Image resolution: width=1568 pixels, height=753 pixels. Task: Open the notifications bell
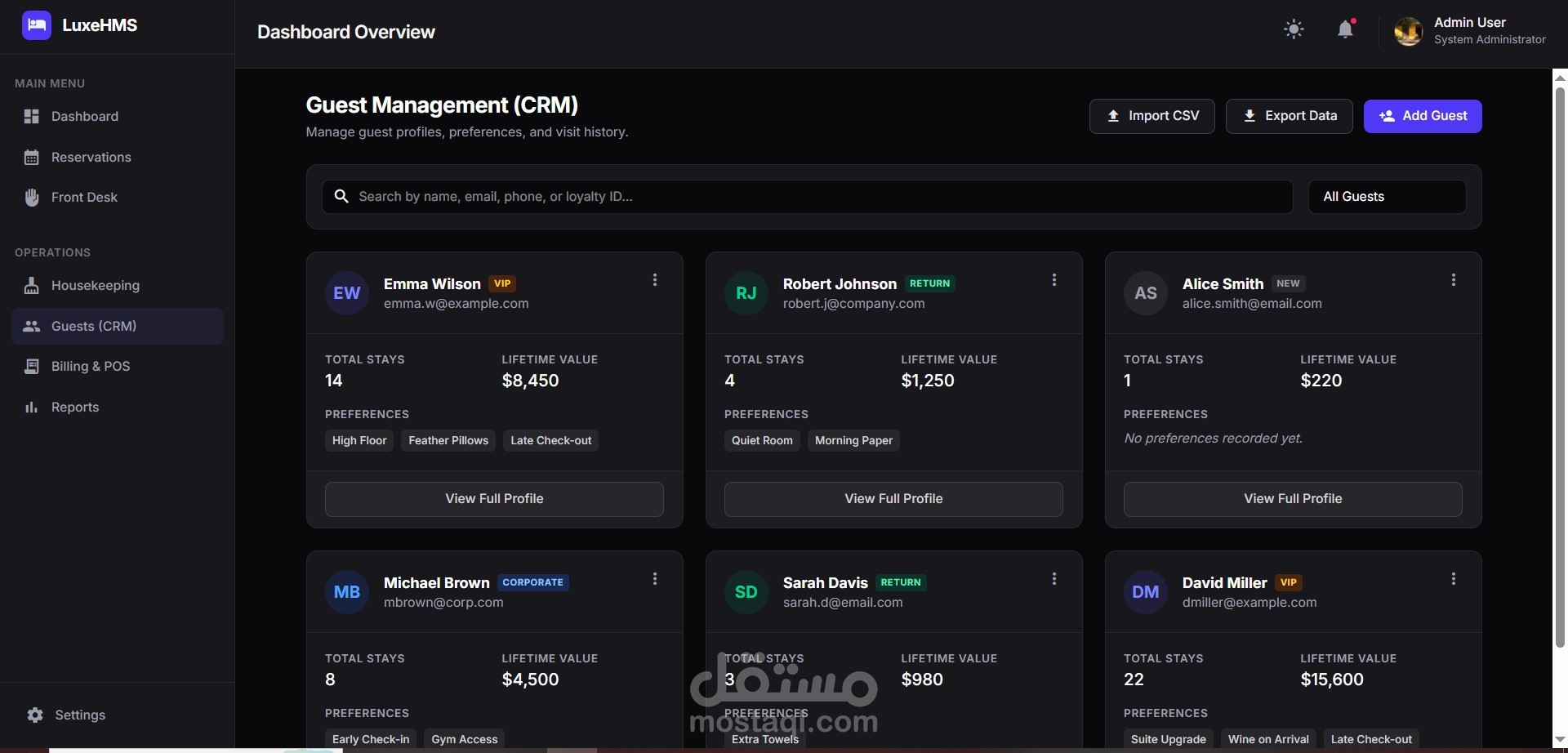point(1345,29)
